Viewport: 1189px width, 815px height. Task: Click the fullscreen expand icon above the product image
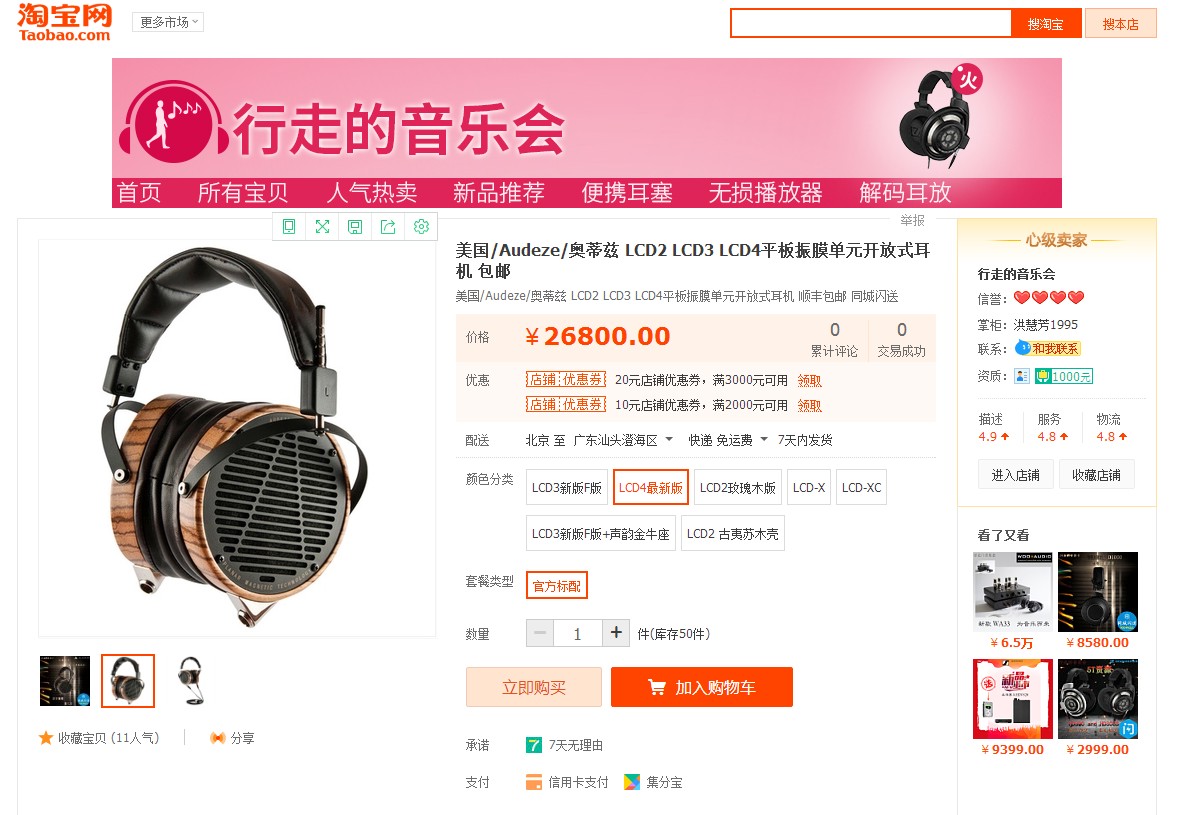click(322, 227)
